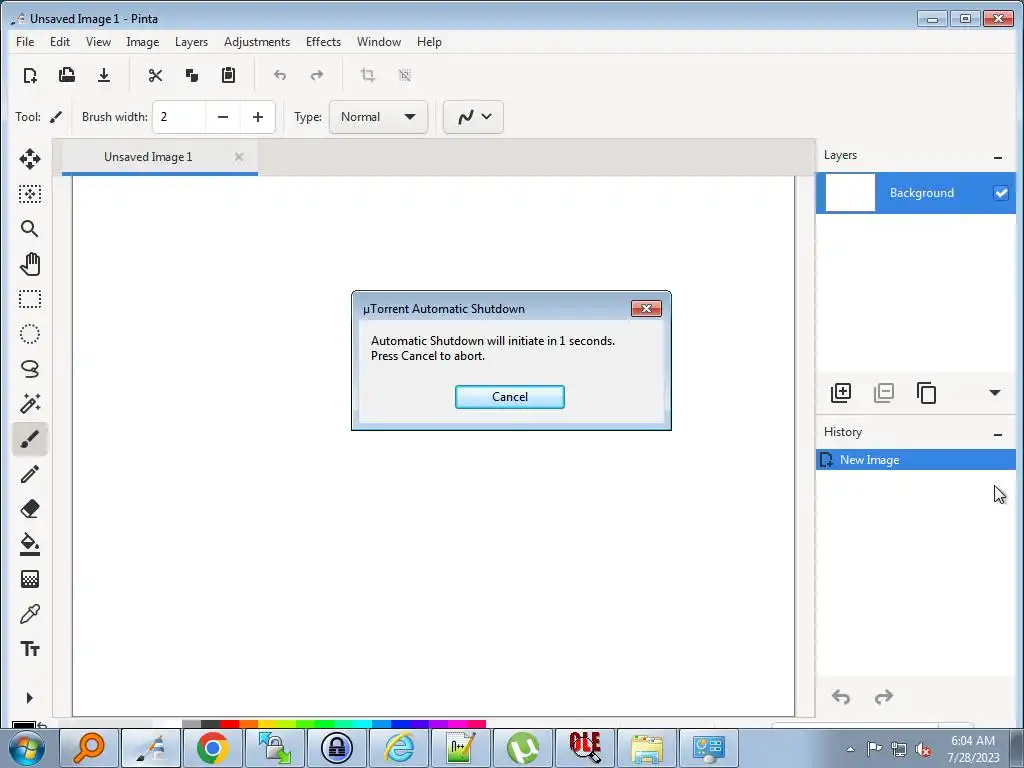
Task: Toggle the Background layer visibility checkbox
Action: click(x=1000, y=193)
